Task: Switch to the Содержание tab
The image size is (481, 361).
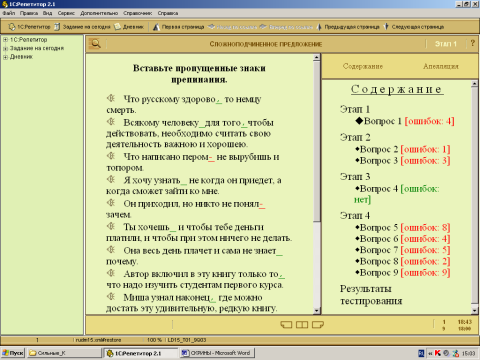Action: [x=363, y=66]
